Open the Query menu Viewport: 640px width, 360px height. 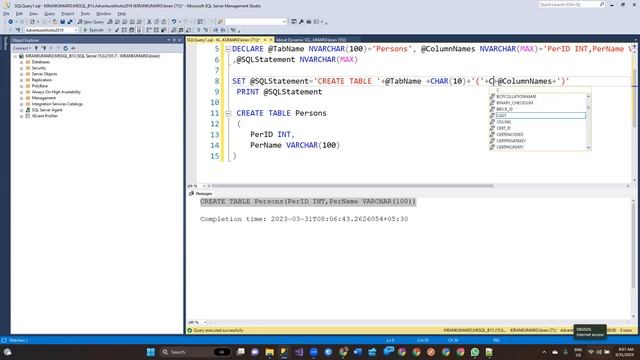point(49,14)
